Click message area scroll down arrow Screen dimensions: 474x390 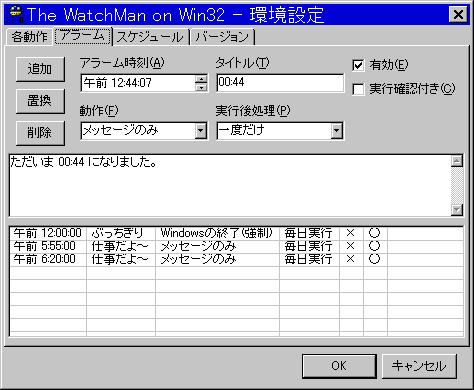click(457, 210)
